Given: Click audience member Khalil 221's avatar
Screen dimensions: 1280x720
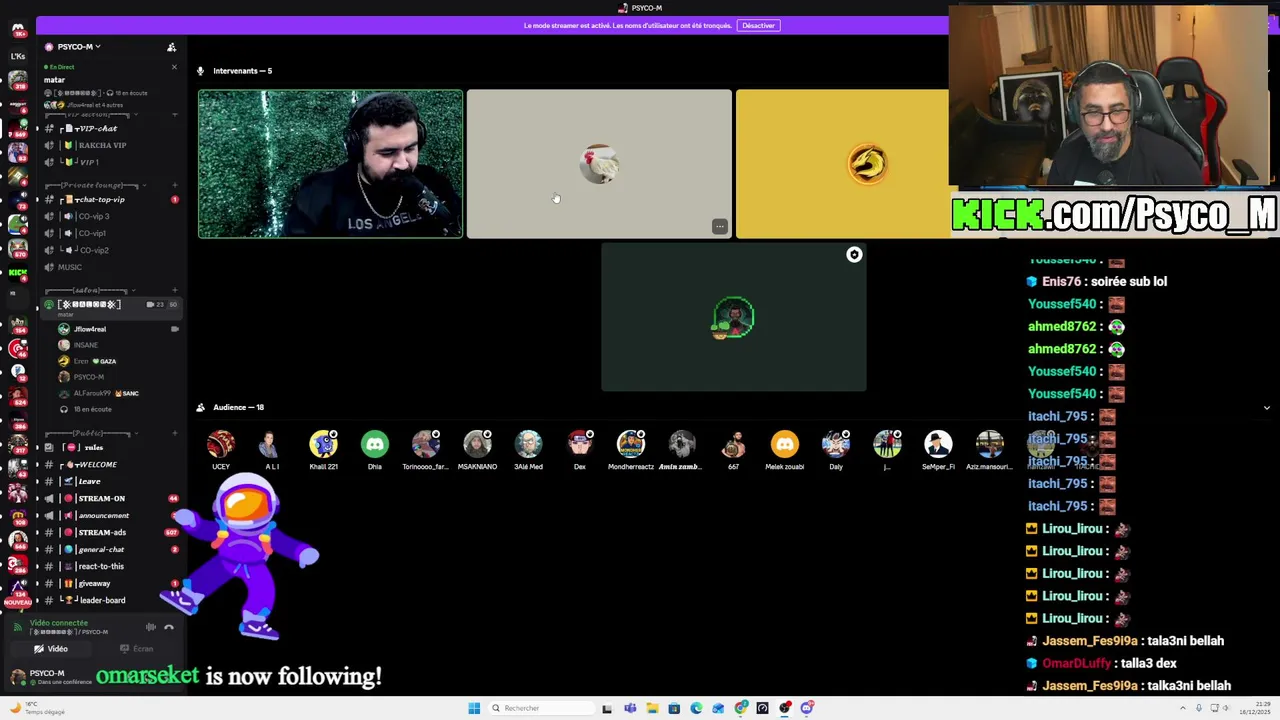Looking at the screenshot, I should point(323,444).
